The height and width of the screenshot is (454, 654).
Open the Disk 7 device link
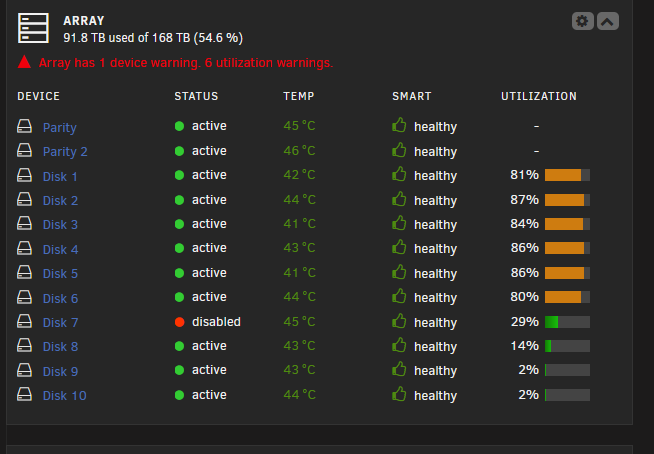[60, 323]
